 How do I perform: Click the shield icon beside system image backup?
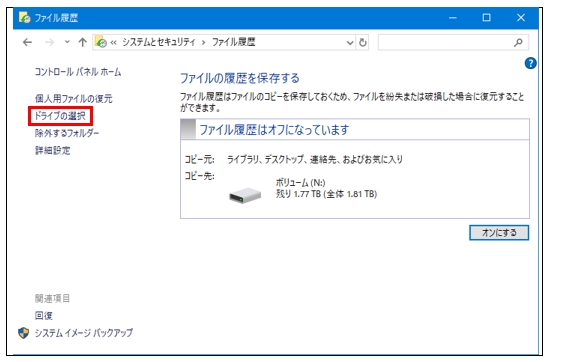tap(23, 333)
